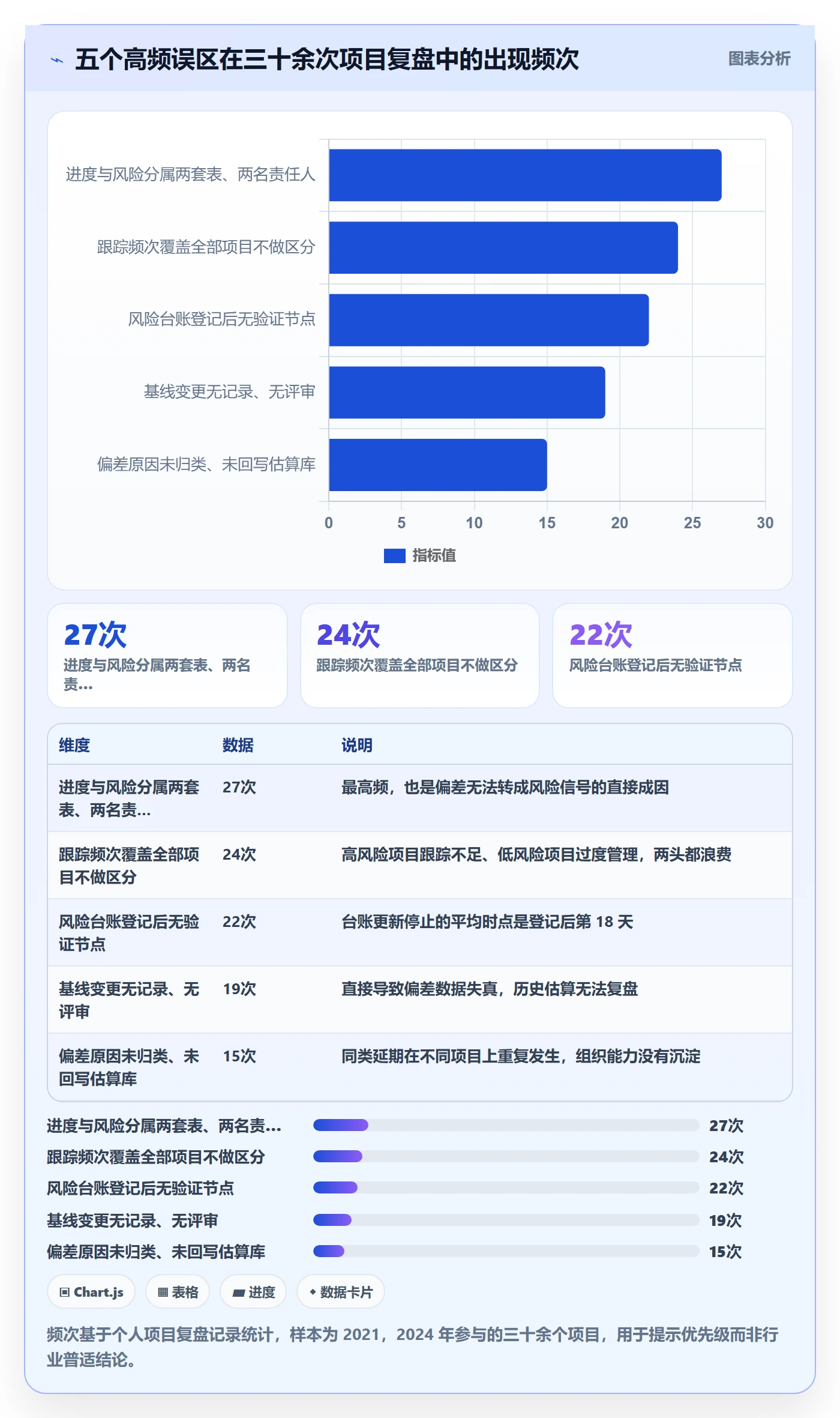Click table cell 高风险项目跟踪不足、低风险项目过度管理
This screenshot has height=1418, width=840.
click(x=536, y=854)
